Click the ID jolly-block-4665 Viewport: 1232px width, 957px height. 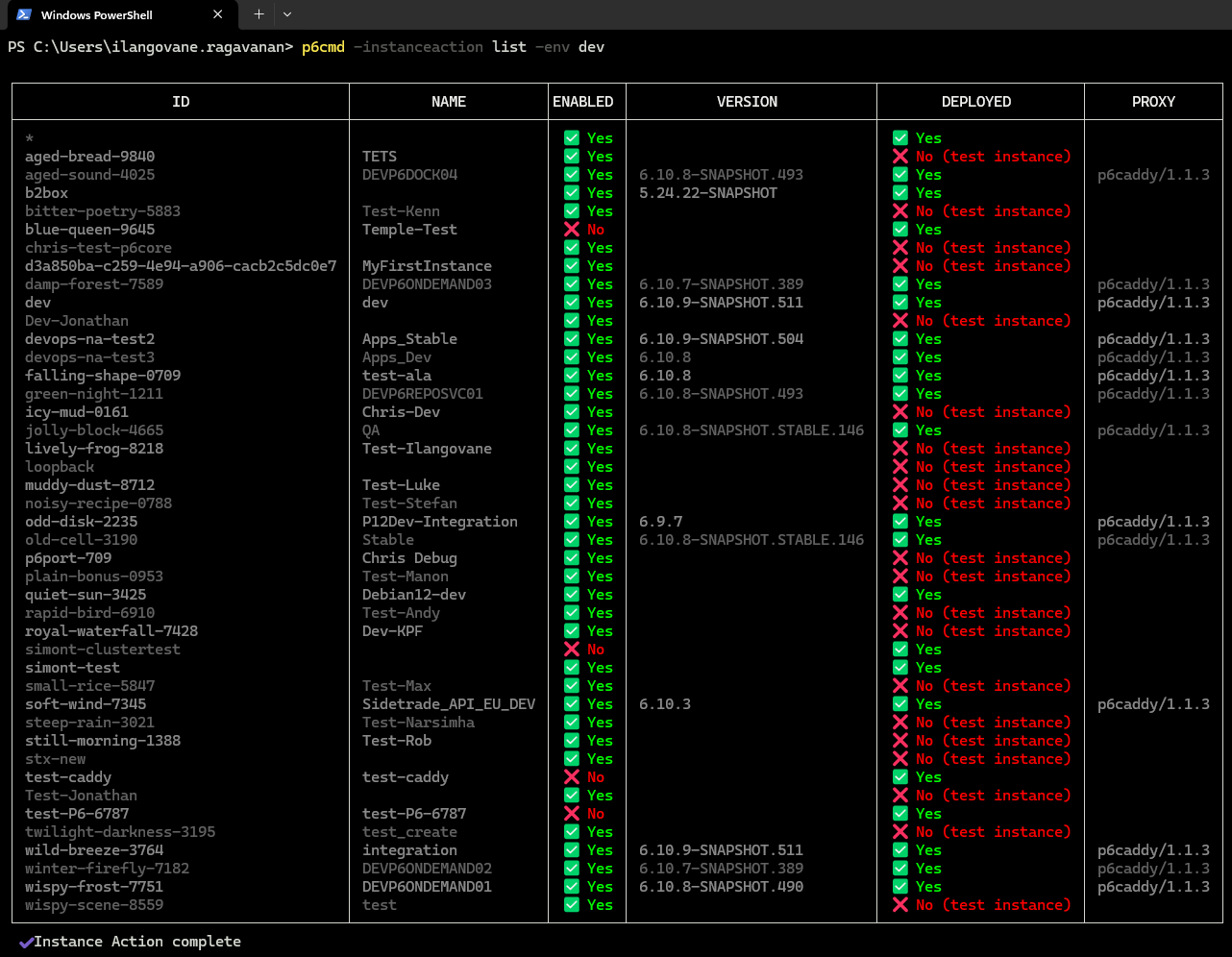pos(94,430)
